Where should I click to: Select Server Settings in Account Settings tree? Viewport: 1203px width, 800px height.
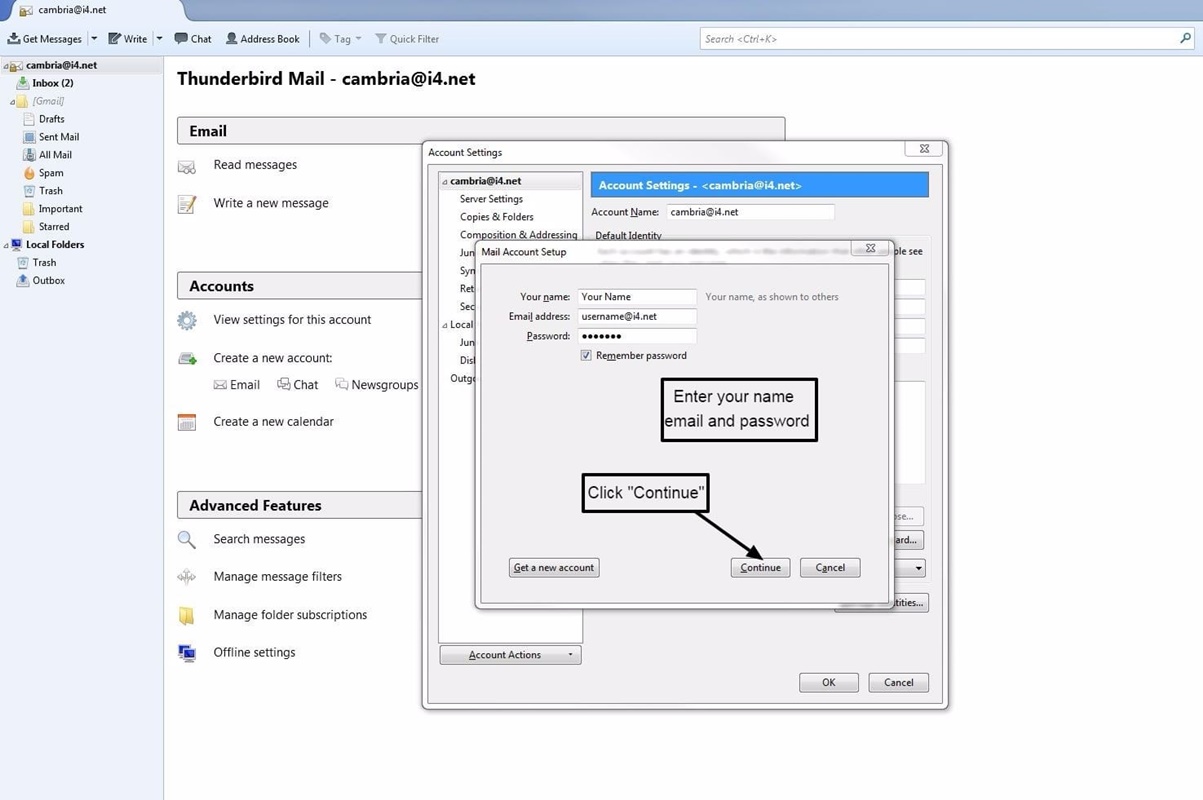pyautogui.click(x=491, y=199)
